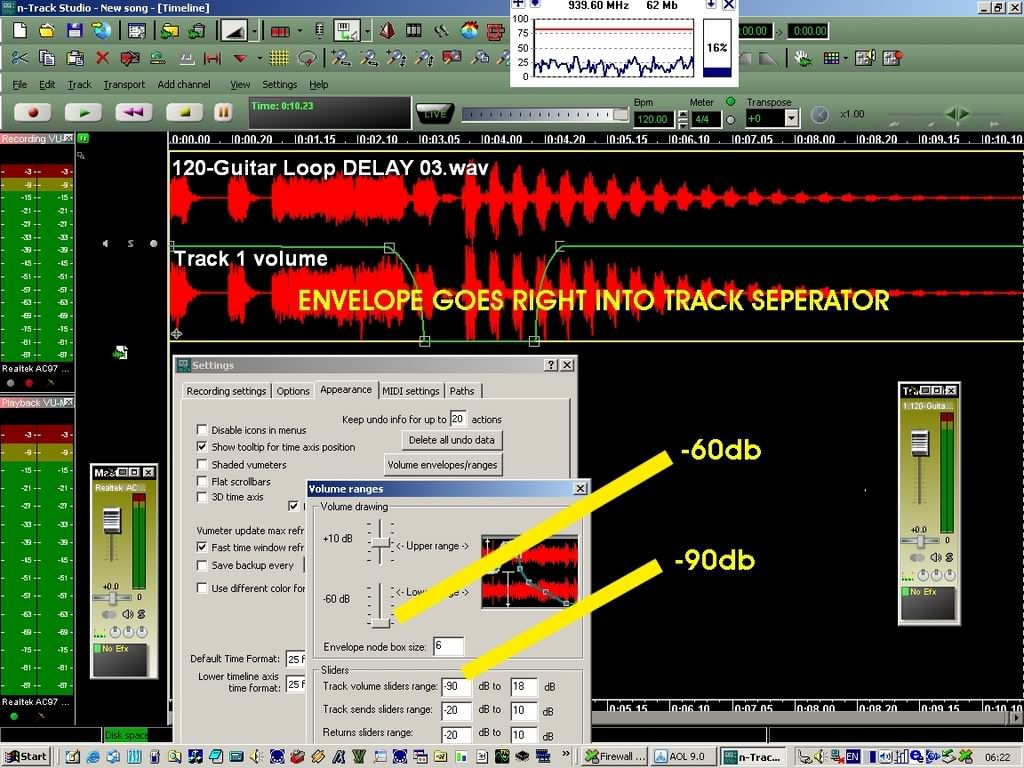Save the song with the floppy disk icon
This screenshot has height=768, width=1024.
(x=74, y=31)
